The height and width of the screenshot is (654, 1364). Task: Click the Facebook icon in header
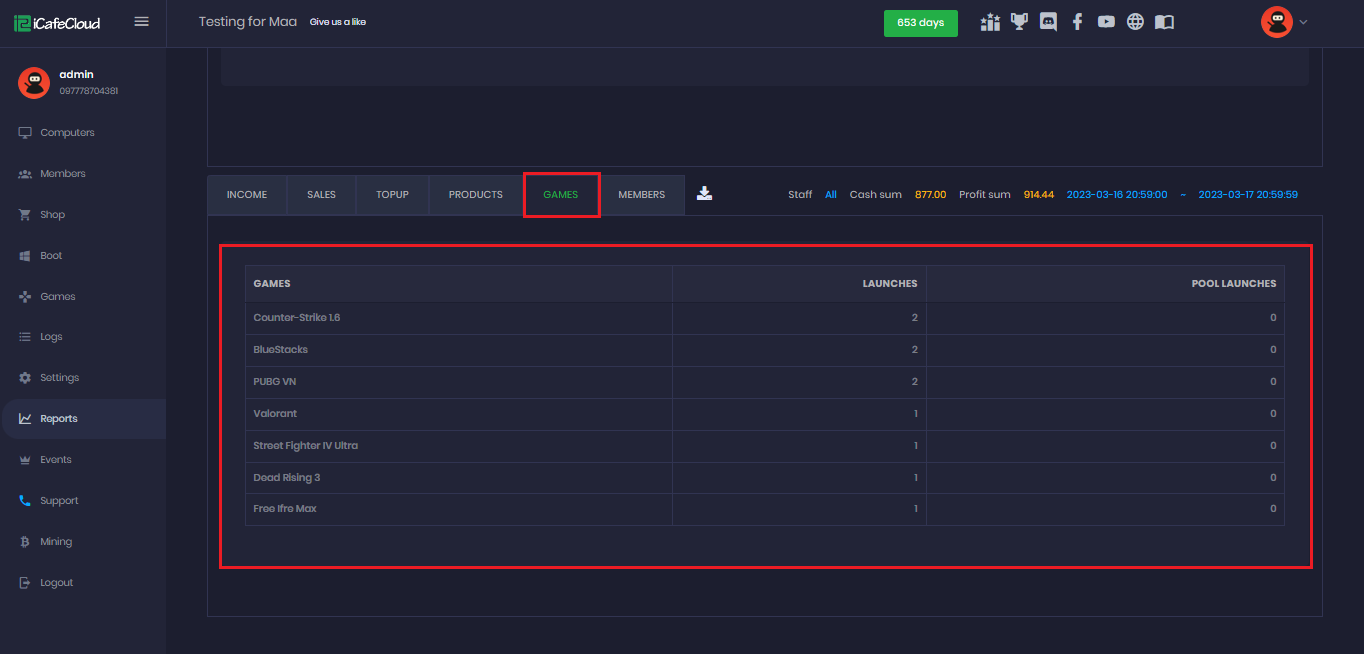[x=1077, y=22]
